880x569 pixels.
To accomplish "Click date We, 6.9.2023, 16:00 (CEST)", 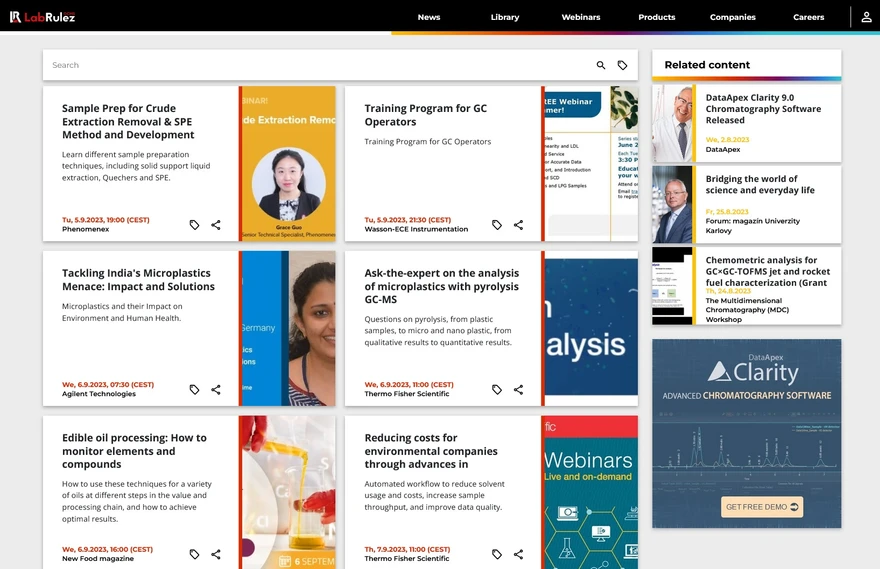I will [107, 549].
